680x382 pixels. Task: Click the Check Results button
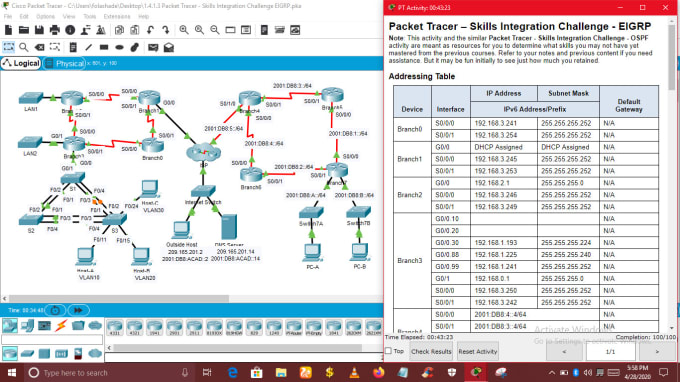click(431, 351)
